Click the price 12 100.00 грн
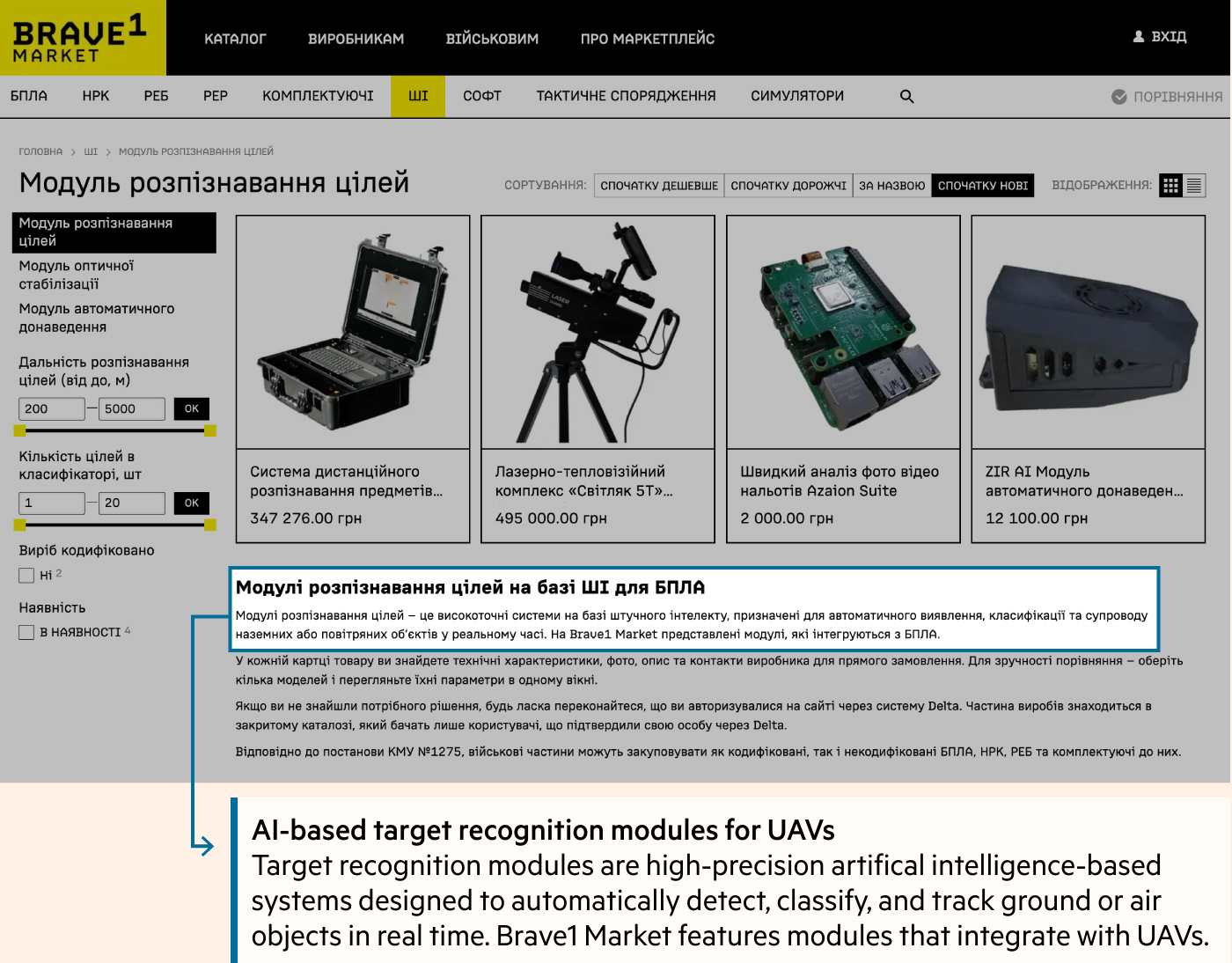The width and height of the screenshot is (1232, 963). pos(1037,518)
